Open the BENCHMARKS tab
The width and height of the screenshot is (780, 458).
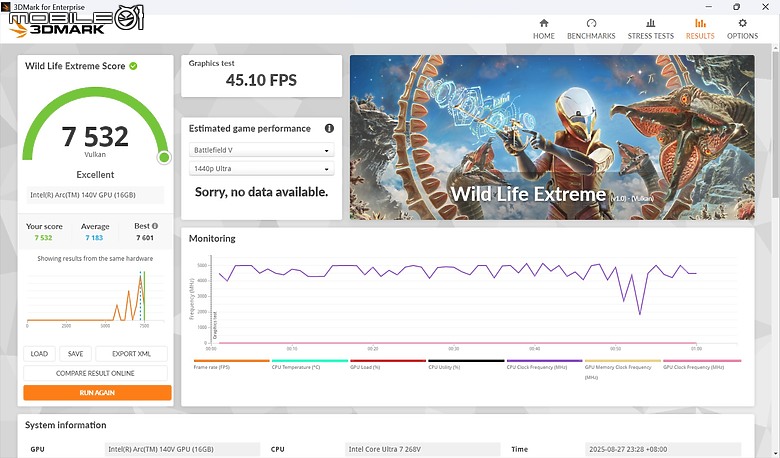coord(591,29)
